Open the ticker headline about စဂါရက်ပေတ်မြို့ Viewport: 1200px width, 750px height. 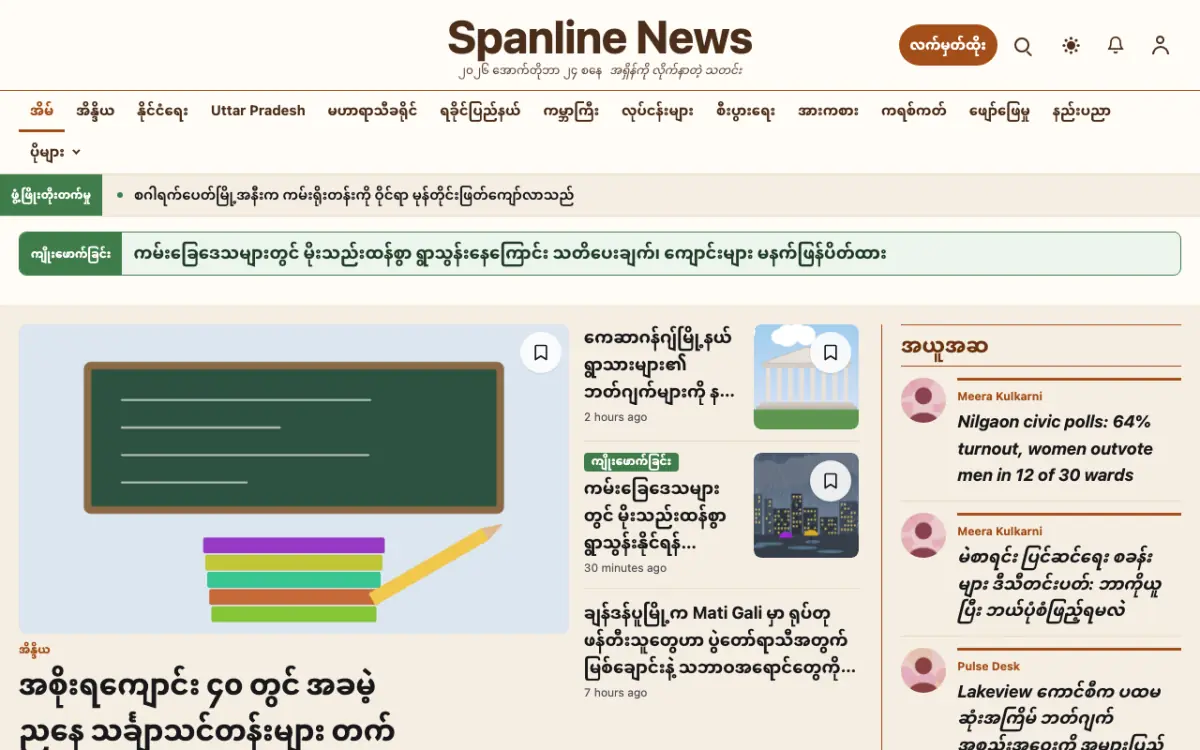[x=354, y=196]
